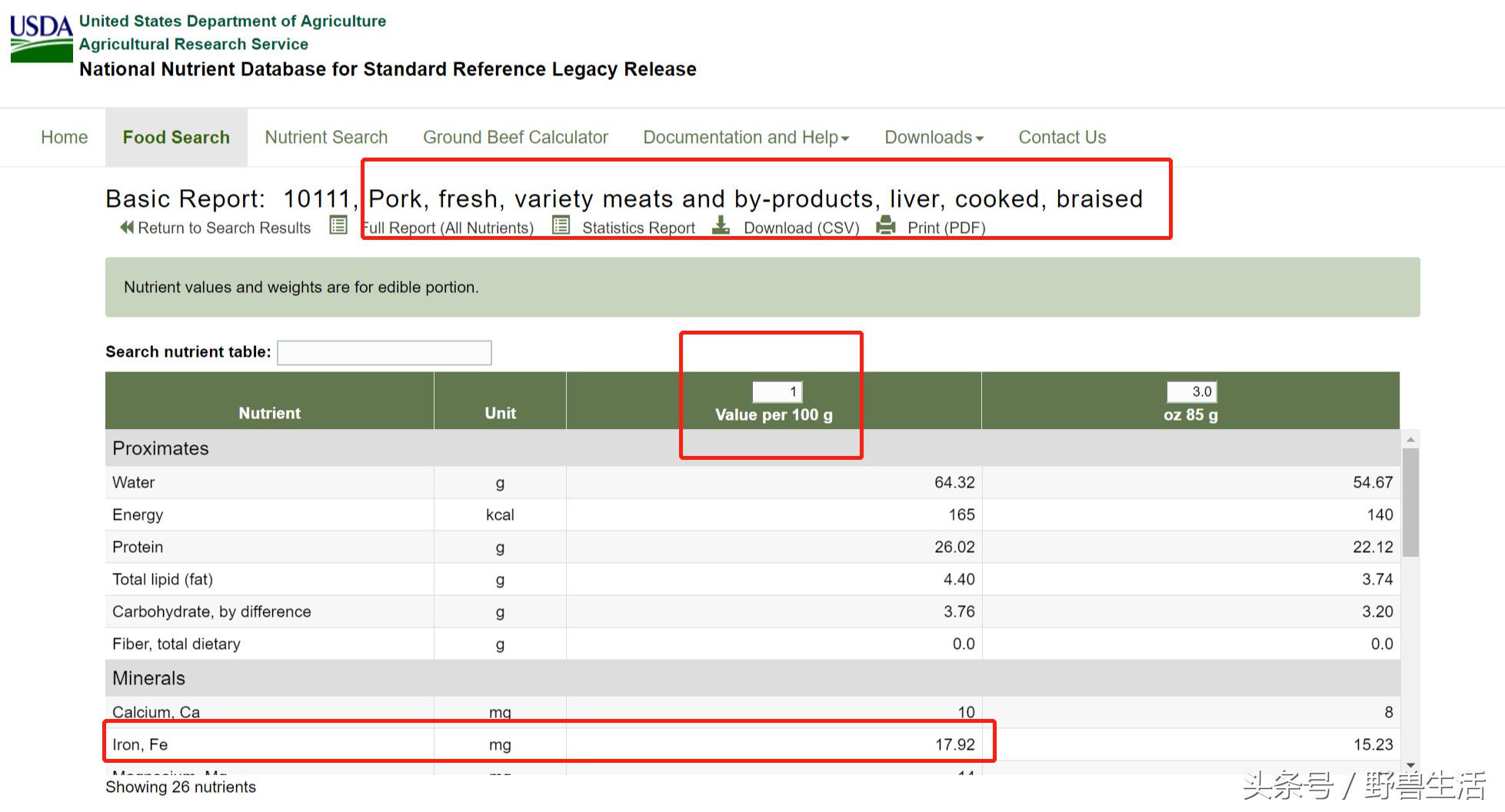Viewport: 1505px width, 812px height.
Task: Click the nutrient table scrollbar thumb
Action: (x=1410, y=502)
